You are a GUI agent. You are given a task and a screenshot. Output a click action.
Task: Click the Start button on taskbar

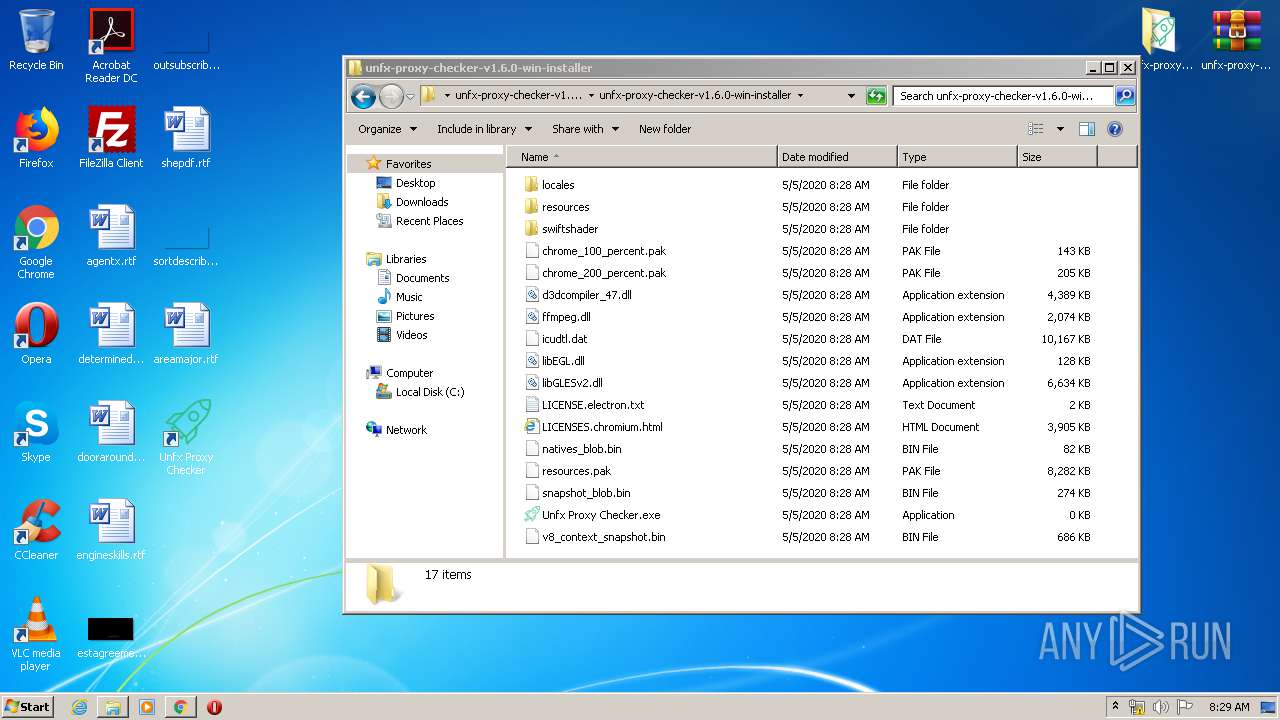click(28, 706)
